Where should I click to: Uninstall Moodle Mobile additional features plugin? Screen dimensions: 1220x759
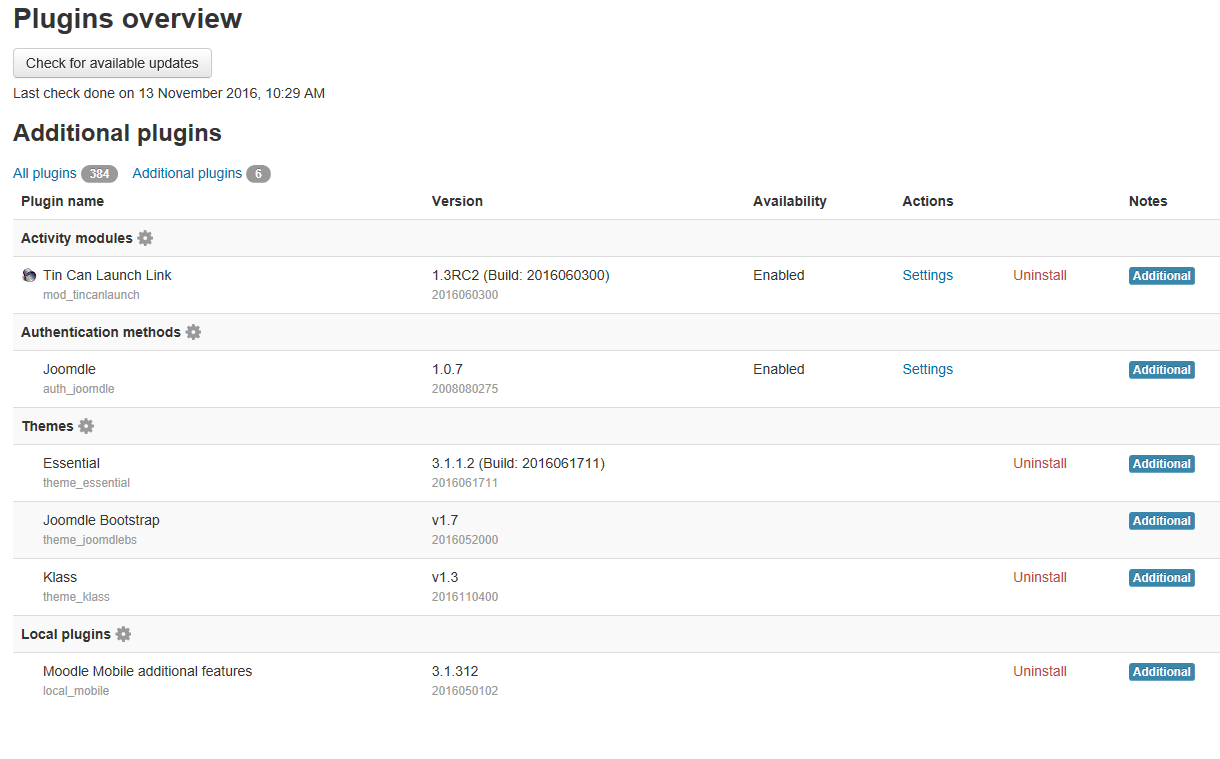pyautogui.click(x=1039, y=672)
